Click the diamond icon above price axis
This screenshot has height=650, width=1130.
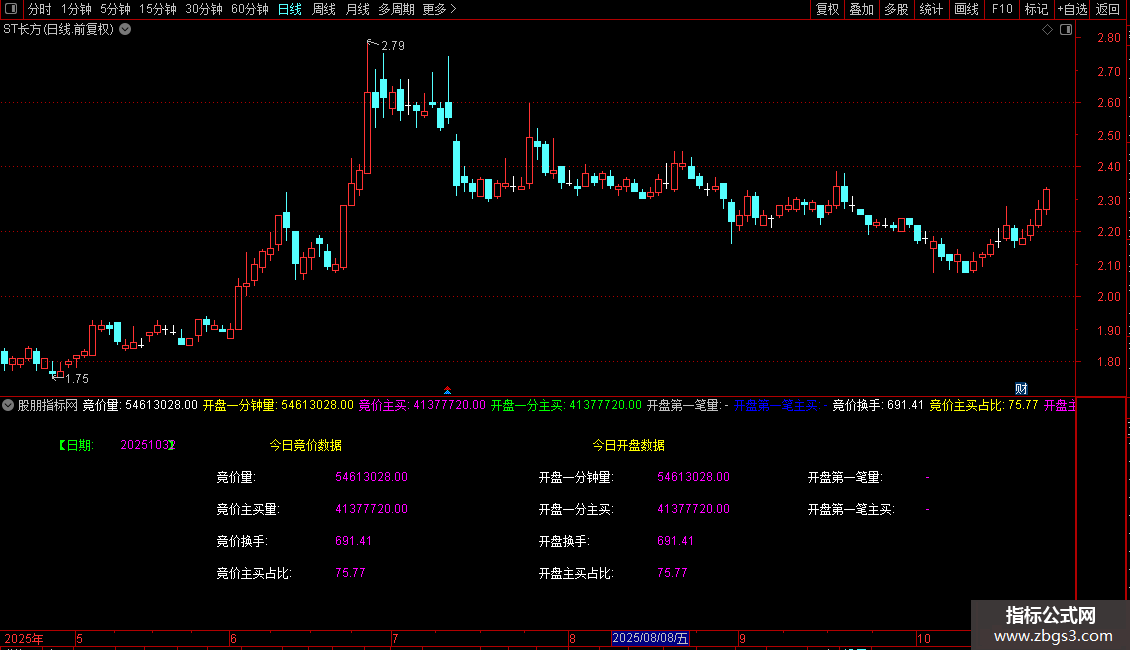[x=1047, y=30]
